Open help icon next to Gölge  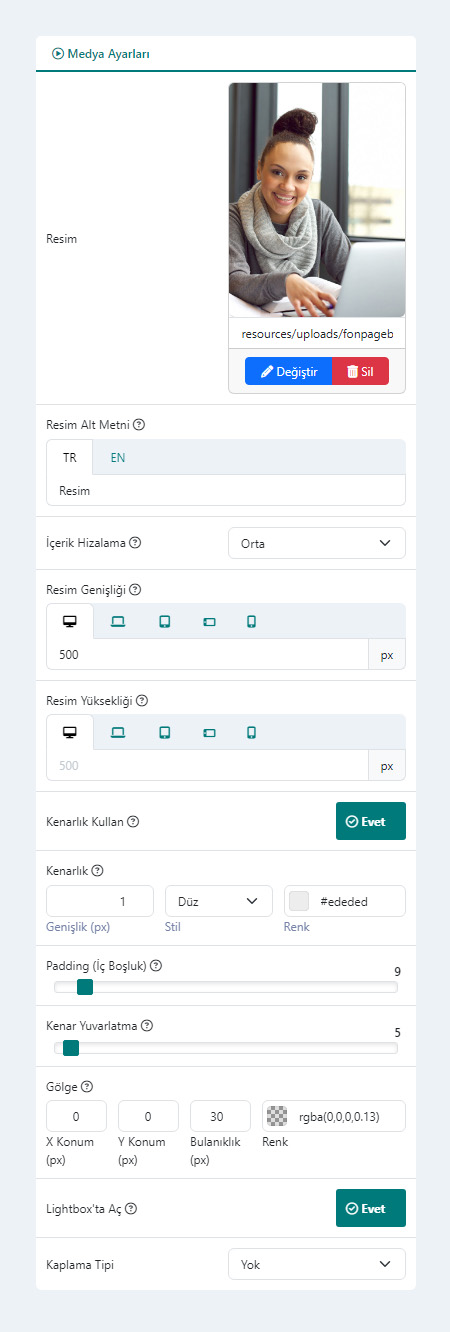[87, 1086]
